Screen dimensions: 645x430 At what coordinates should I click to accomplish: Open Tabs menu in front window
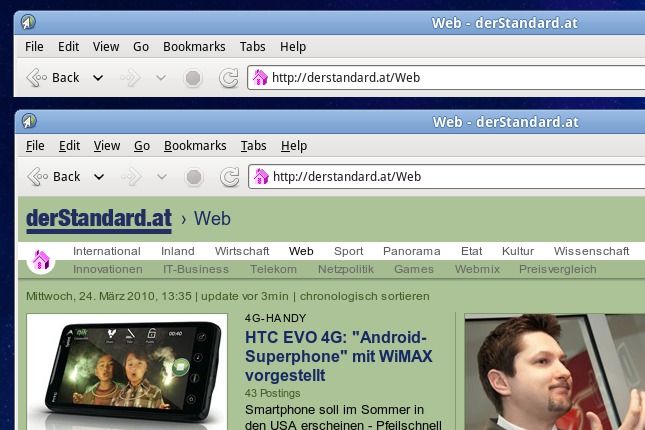253,146
